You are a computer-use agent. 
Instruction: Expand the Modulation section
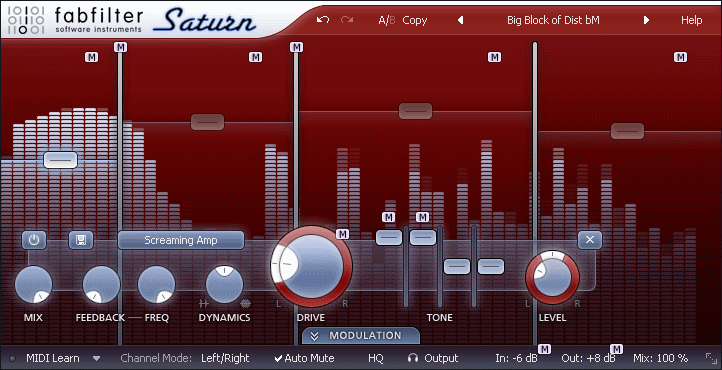[x=361, y=335]
